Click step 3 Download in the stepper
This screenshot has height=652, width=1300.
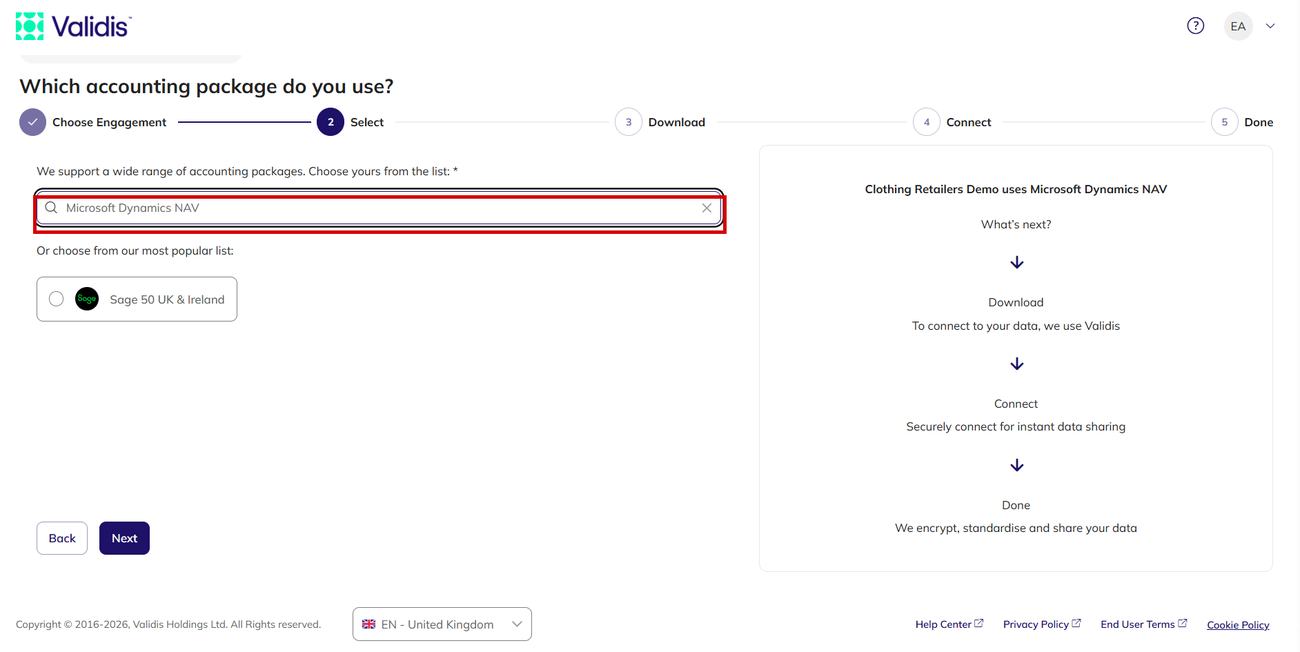[x=660, y=122]
